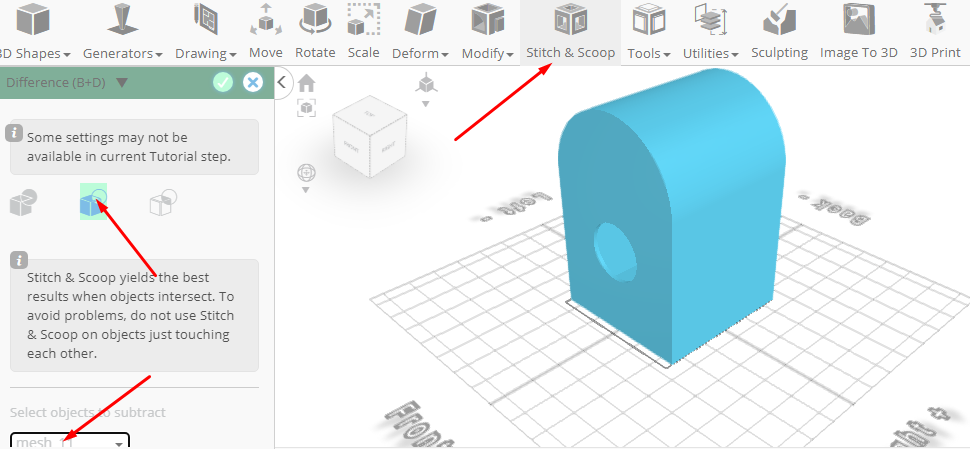Open the Utilities dropdown menu
The image size is (970, 449).
(x=710, y=31)
